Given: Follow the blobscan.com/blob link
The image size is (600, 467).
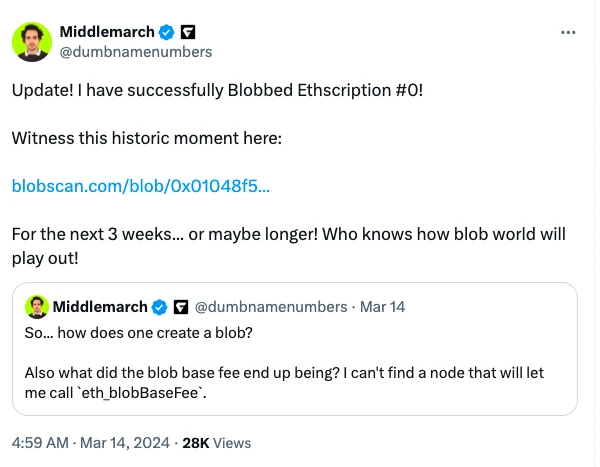Looking at the screenshot, I should pos(140,186).
